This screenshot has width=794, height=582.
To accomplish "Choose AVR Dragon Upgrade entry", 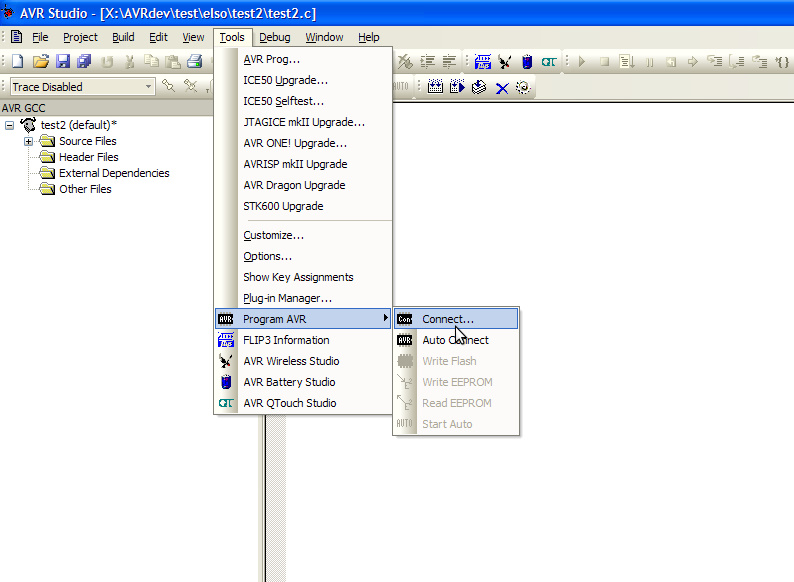I will click(303, 185).
